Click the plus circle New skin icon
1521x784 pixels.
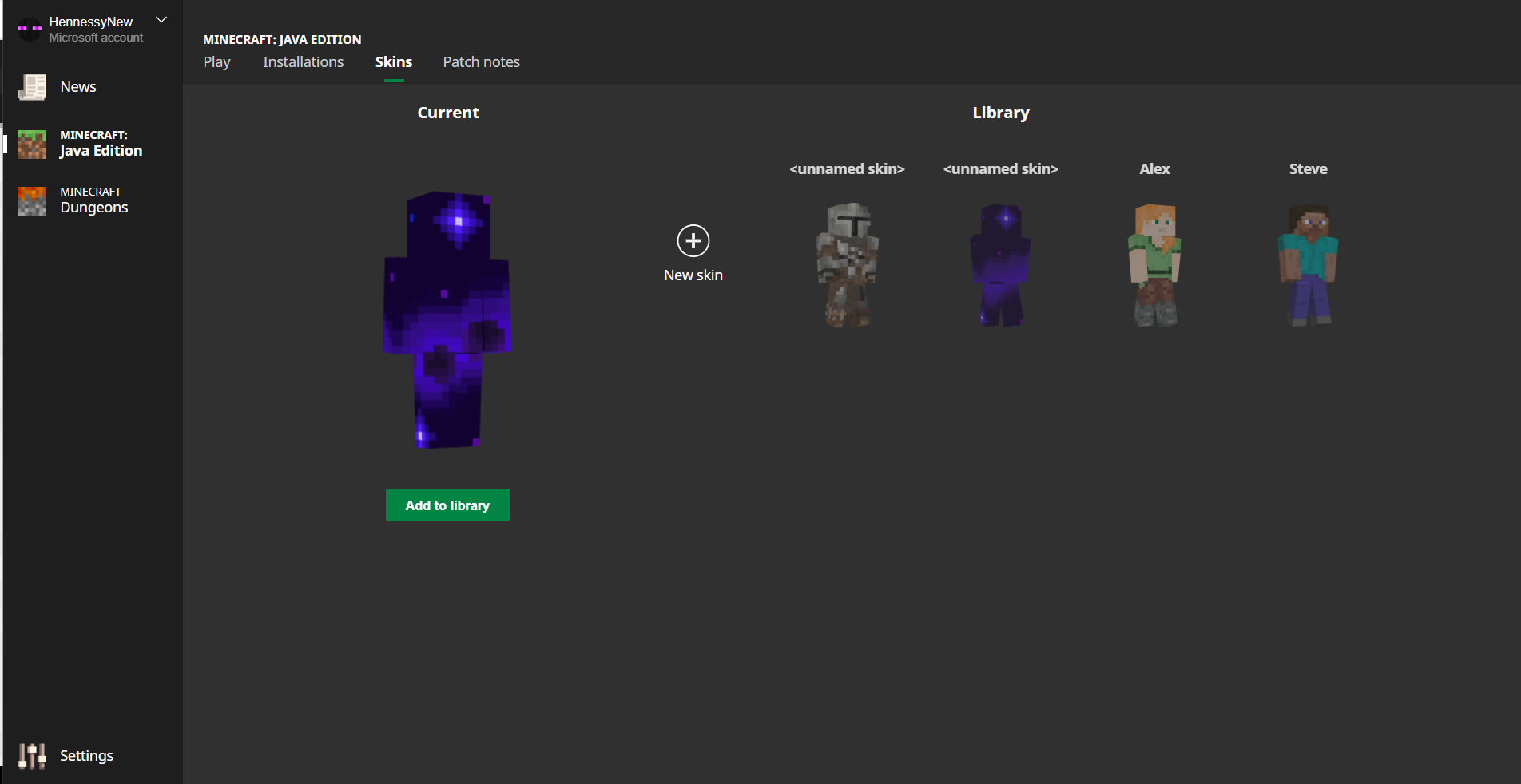[693, 240]
